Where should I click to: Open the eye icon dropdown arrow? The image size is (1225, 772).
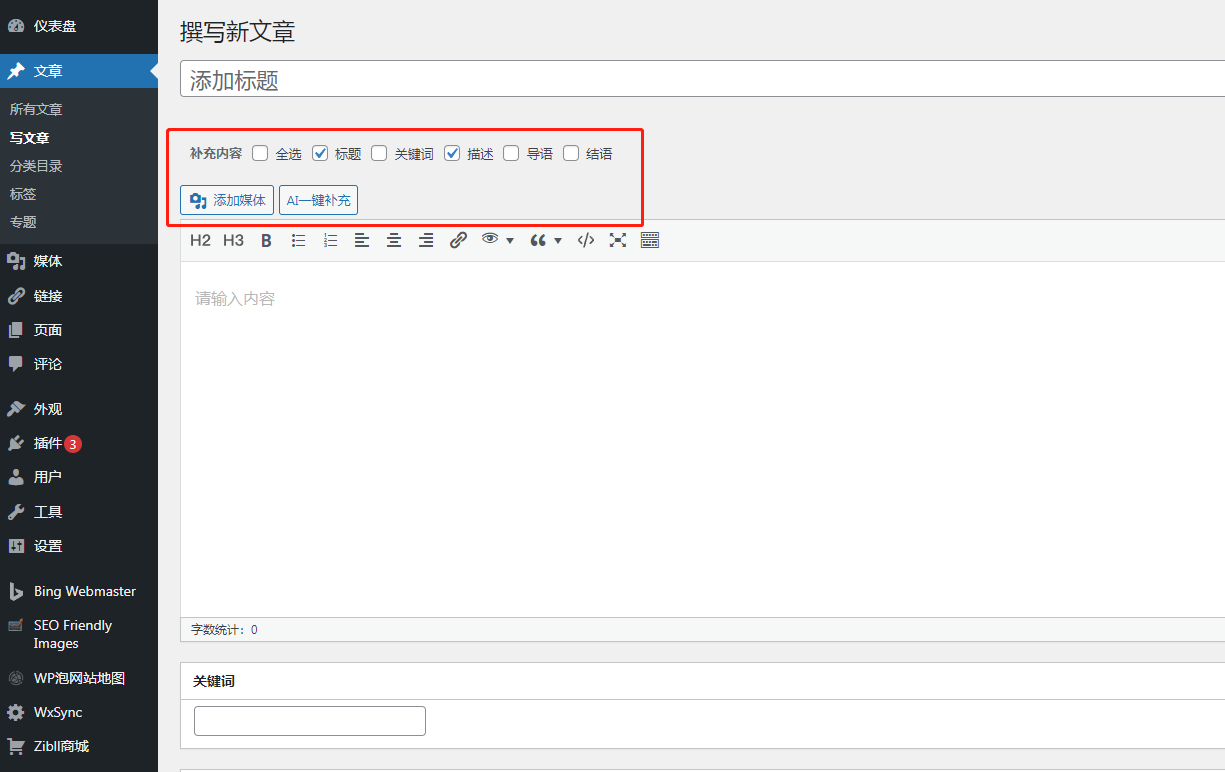pos(510,241)
